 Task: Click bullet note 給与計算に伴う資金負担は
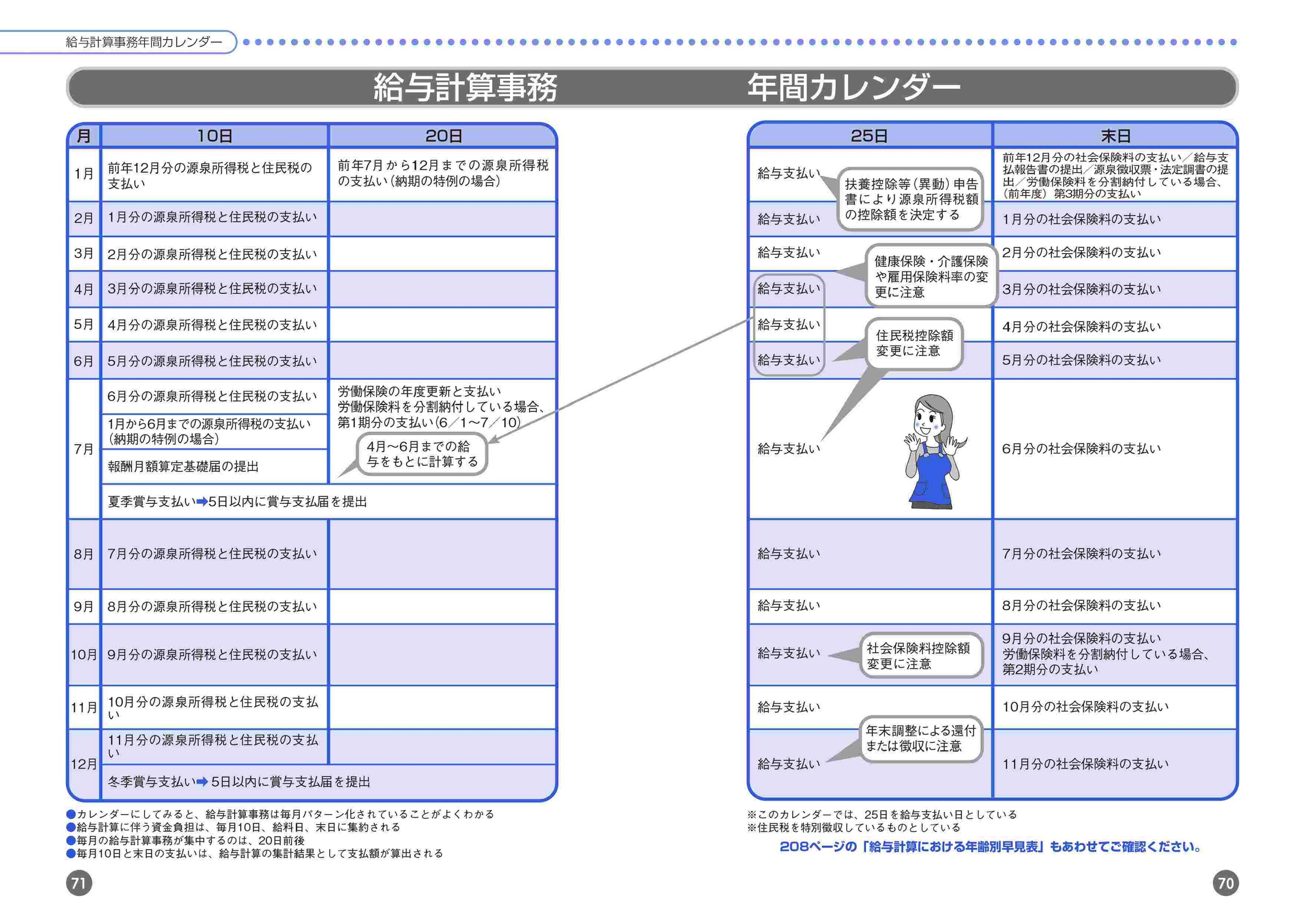[x=233, y=827]
